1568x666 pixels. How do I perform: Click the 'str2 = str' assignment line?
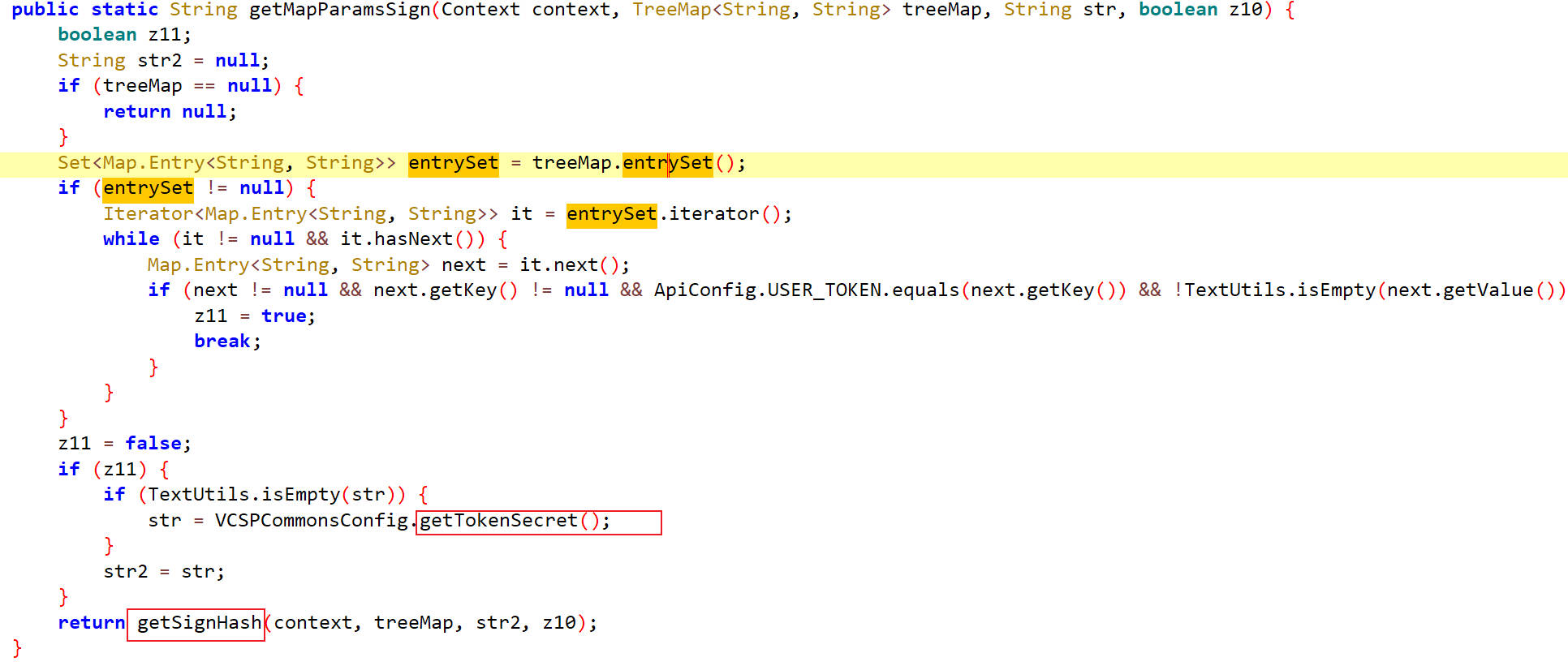(x=163, y=572)
